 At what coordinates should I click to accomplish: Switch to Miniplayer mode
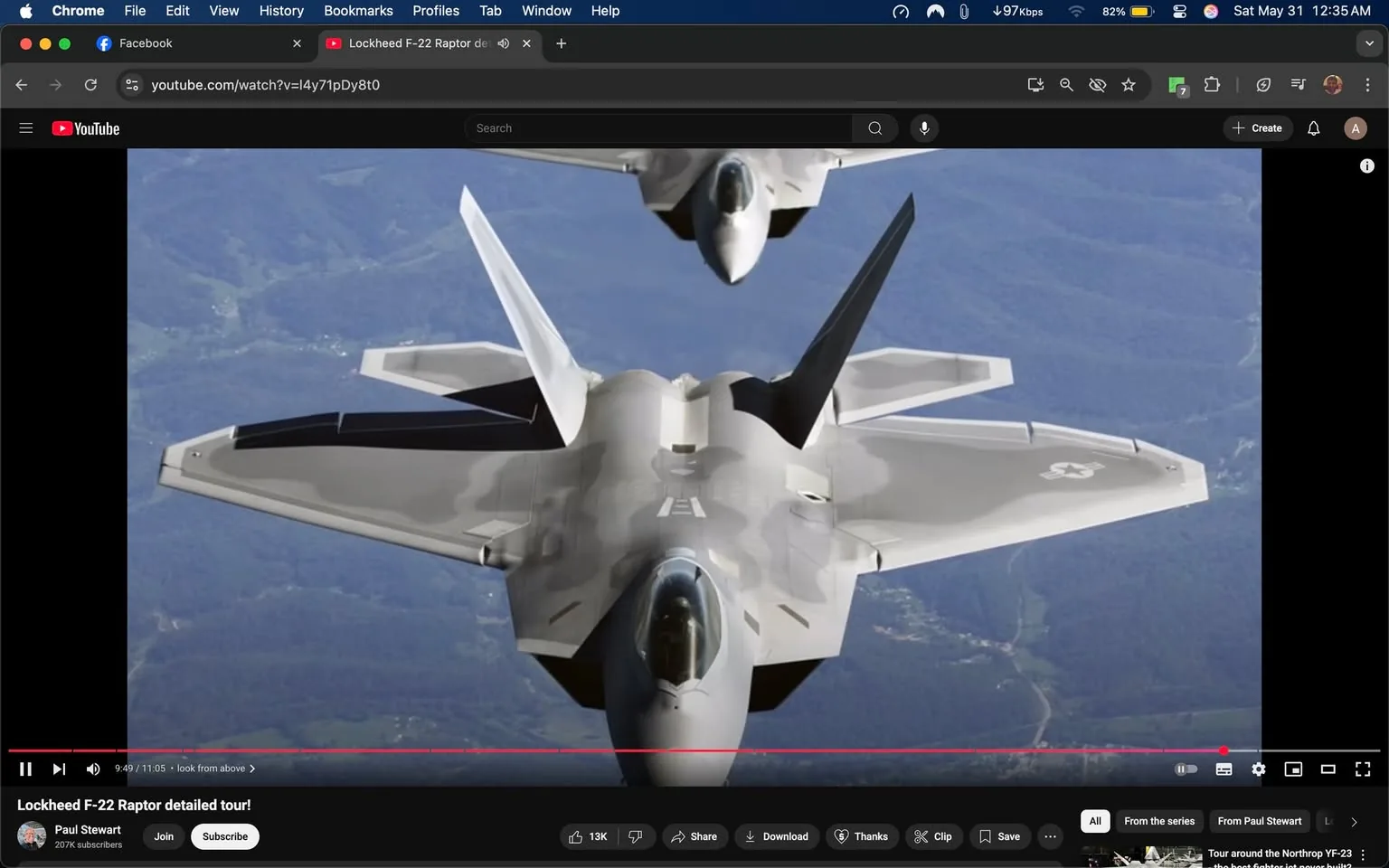pyautogui.click(x=1293, y=769)
